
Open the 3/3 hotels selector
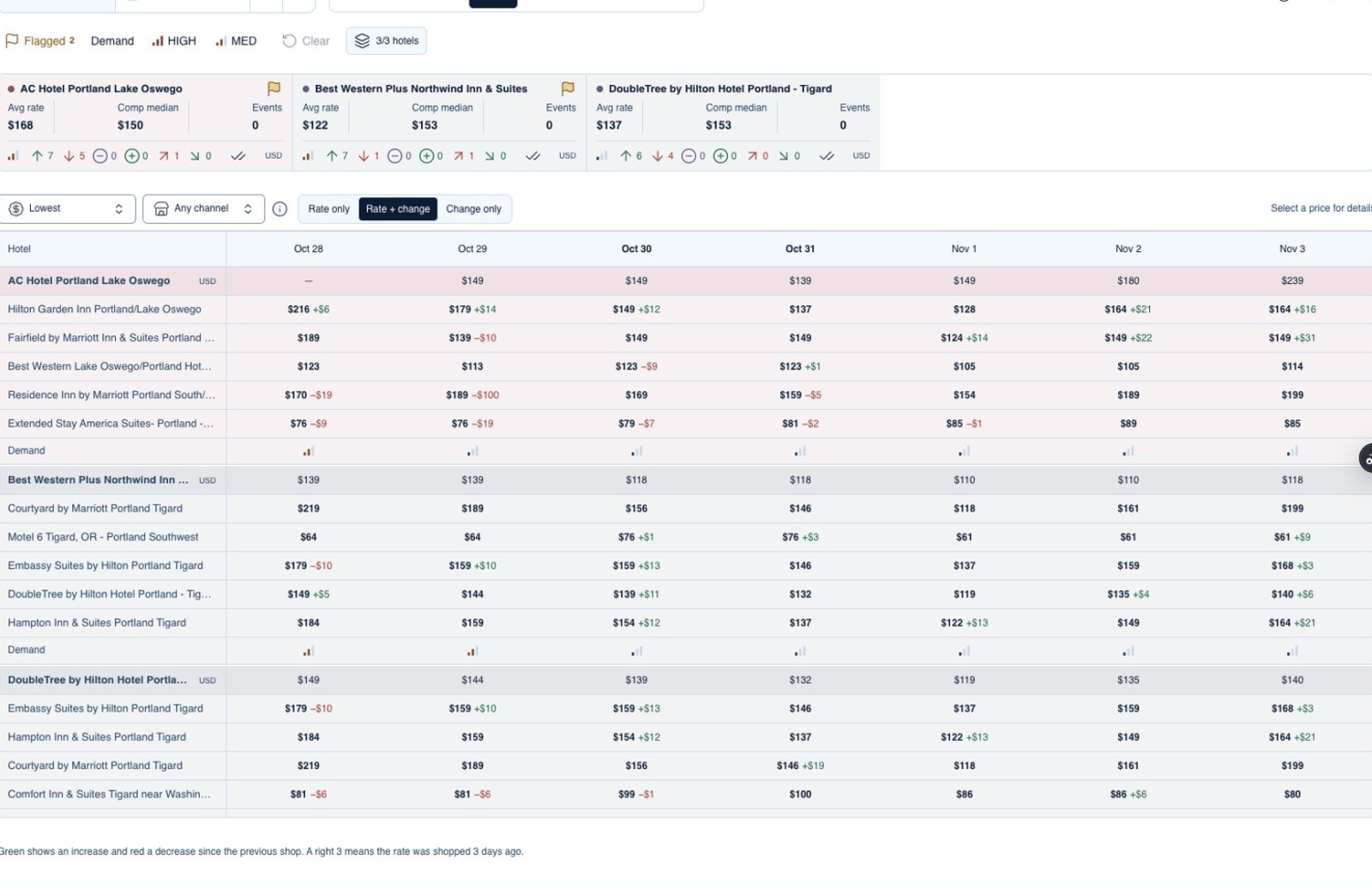click(387, 41)
